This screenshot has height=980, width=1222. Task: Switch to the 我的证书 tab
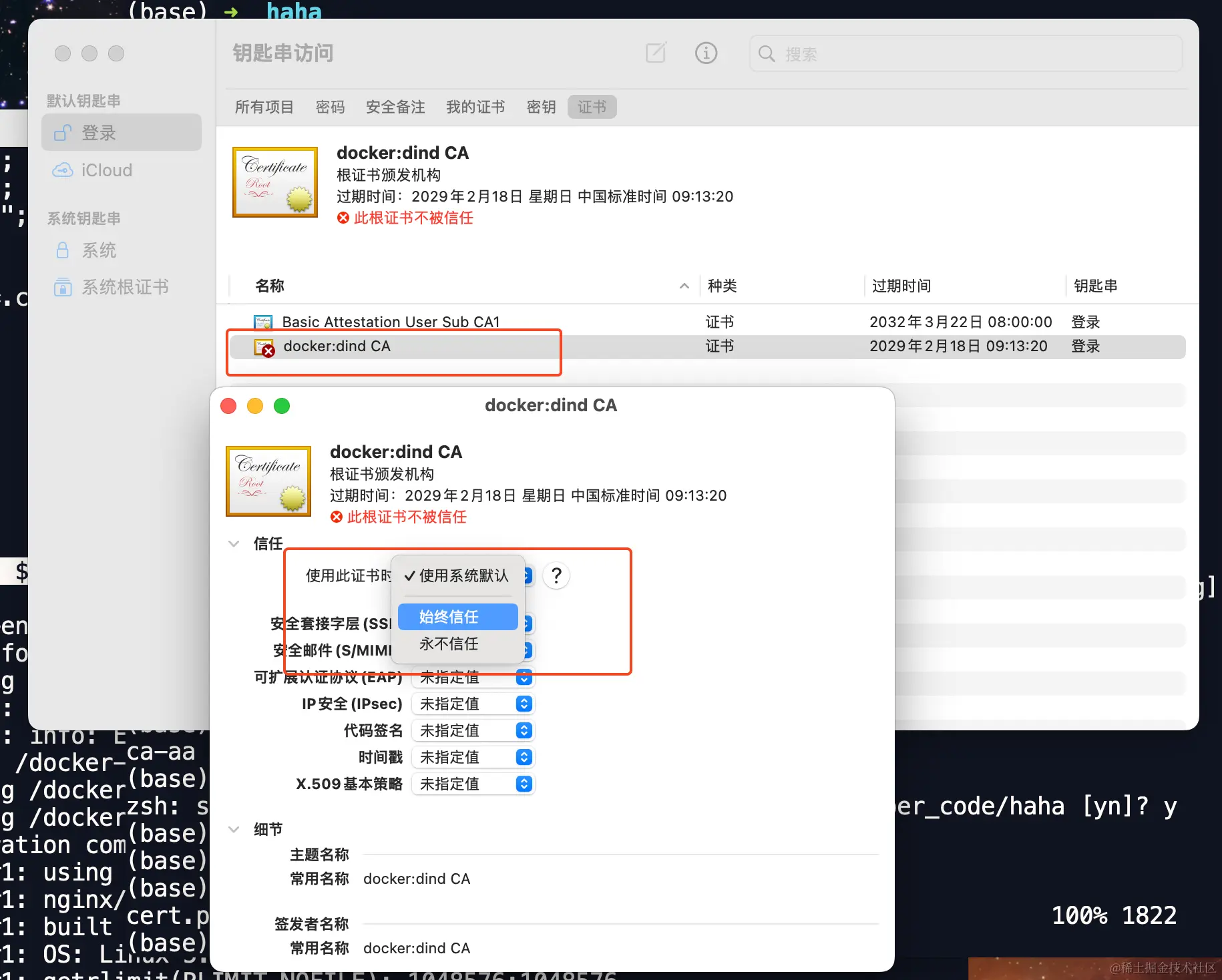(475, 107)
